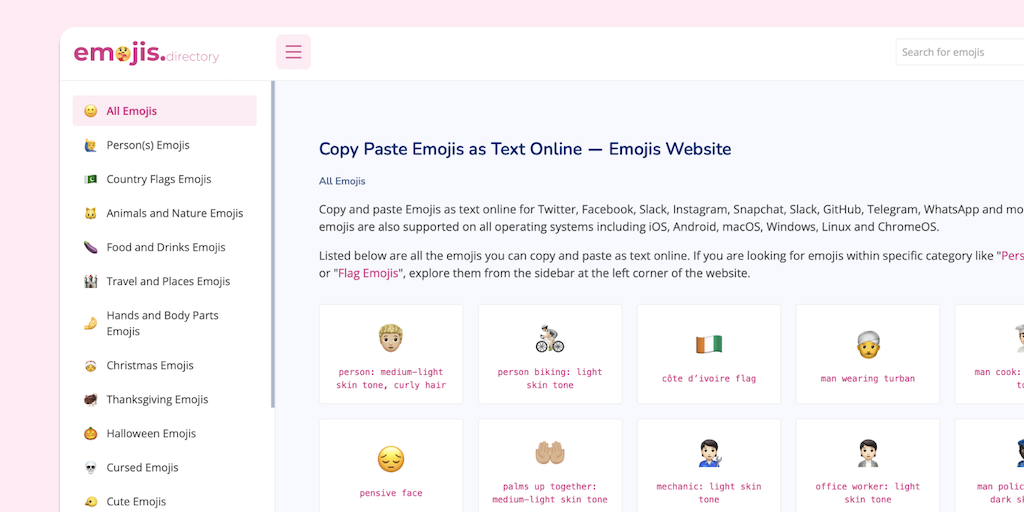
Task: Click the 'office worker: light skin tone' label
Action: coord(868,493)
